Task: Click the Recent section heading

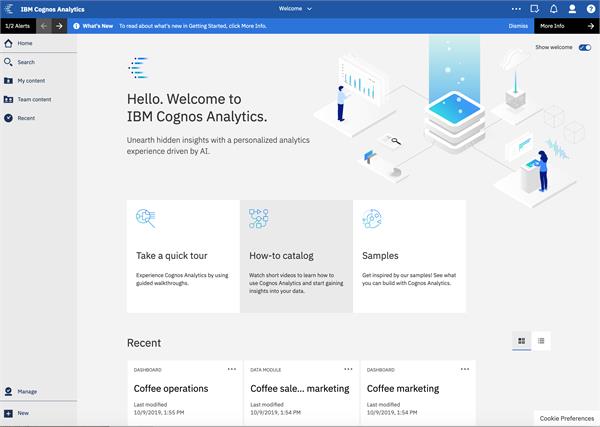Action: [x=144, y=343]
